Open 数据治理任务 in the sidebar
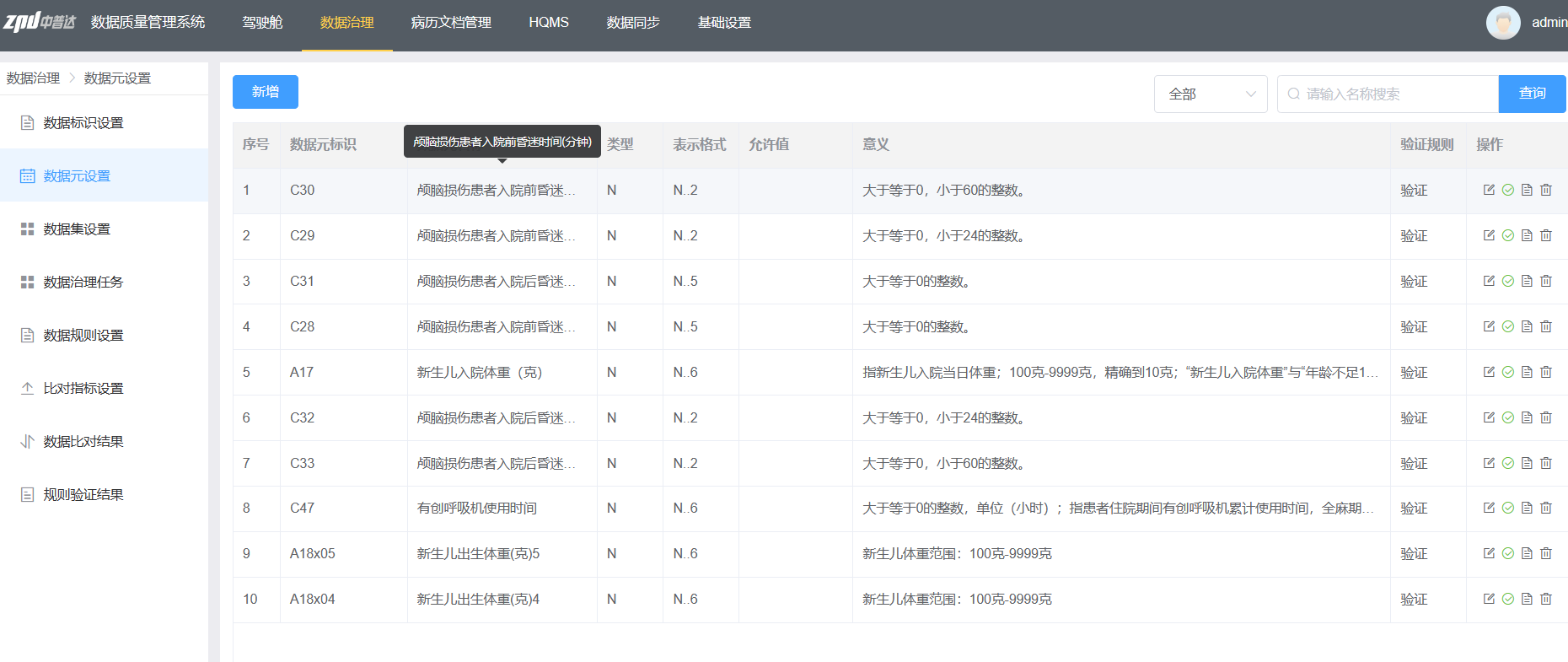Image resolution: width=1568 pixels, height=662 pixels. [104, 282]
